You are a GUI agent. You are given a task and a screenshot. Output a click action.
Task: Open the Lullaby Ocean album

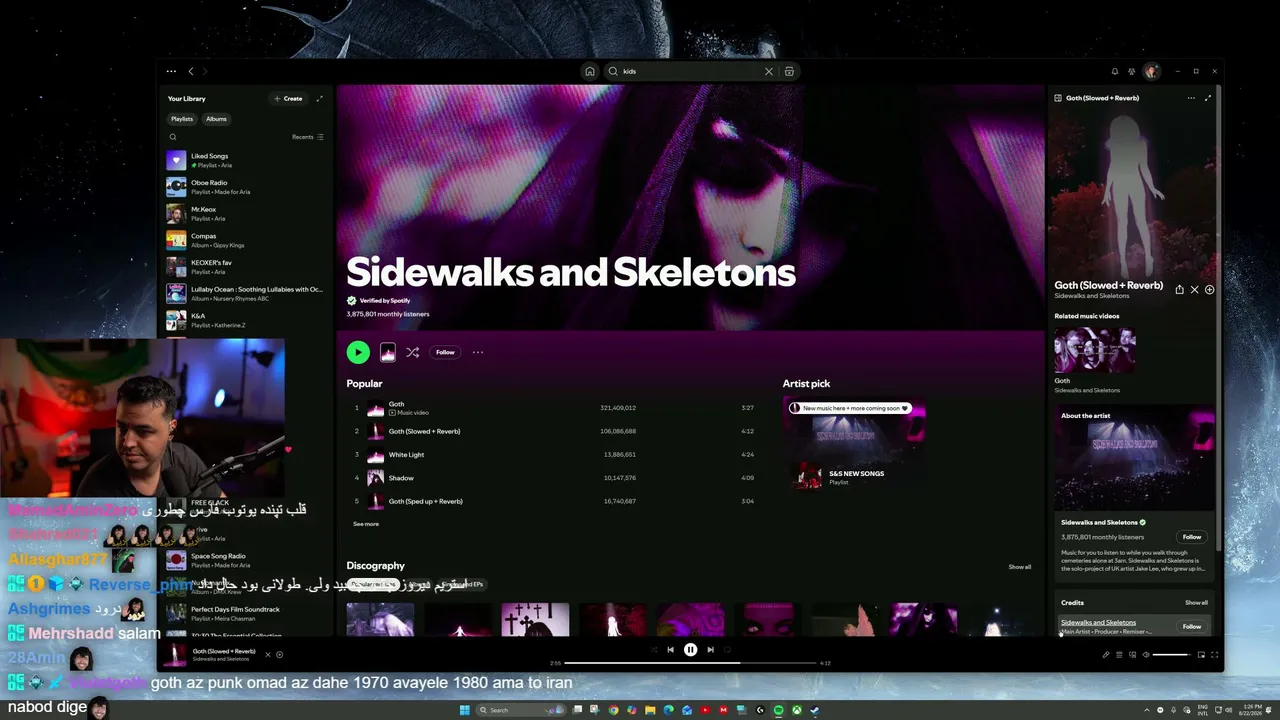tap(246, 294)
